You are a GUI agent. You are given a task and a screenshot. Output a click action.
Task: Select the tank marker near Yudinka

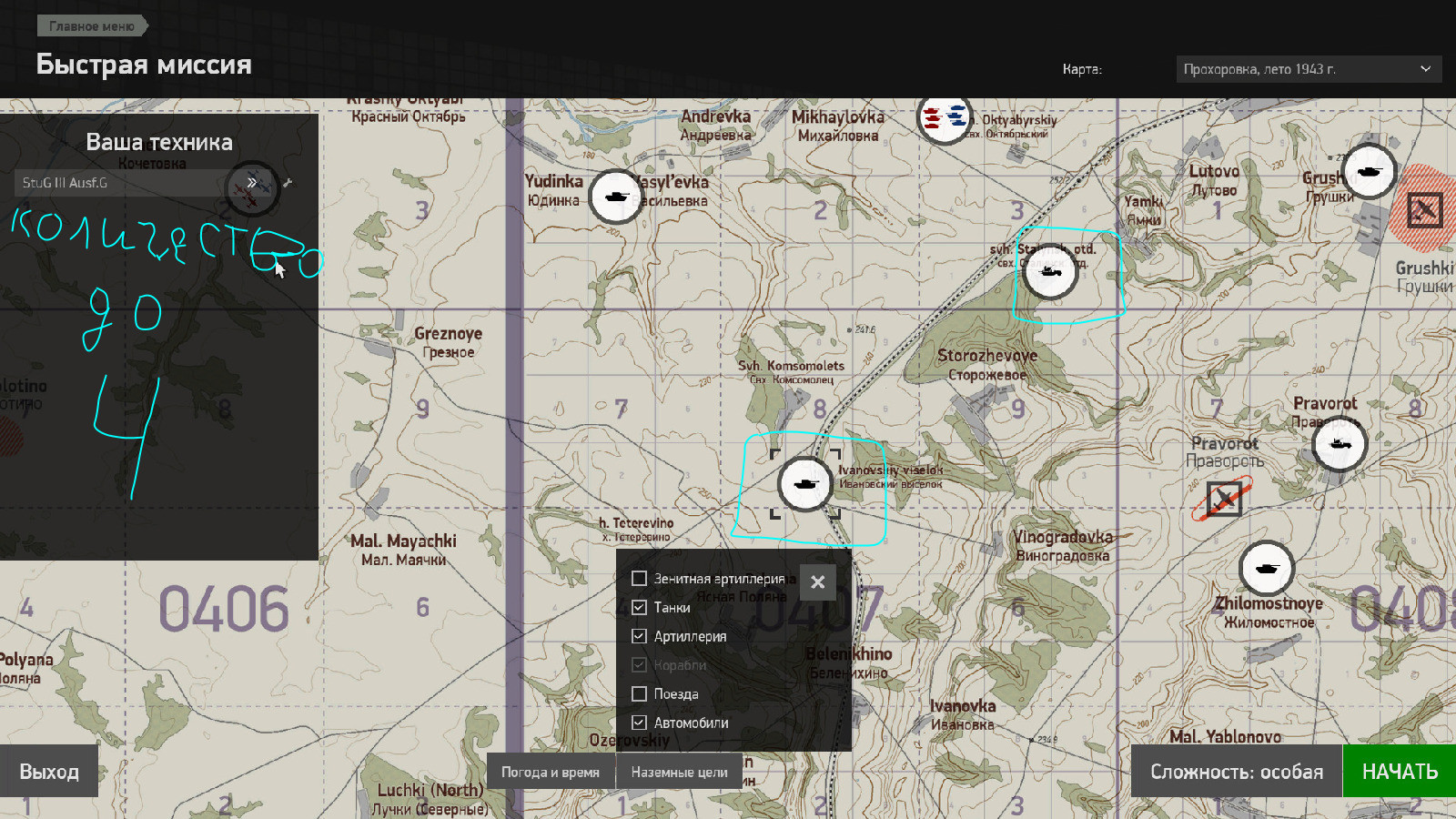(616, 197)
